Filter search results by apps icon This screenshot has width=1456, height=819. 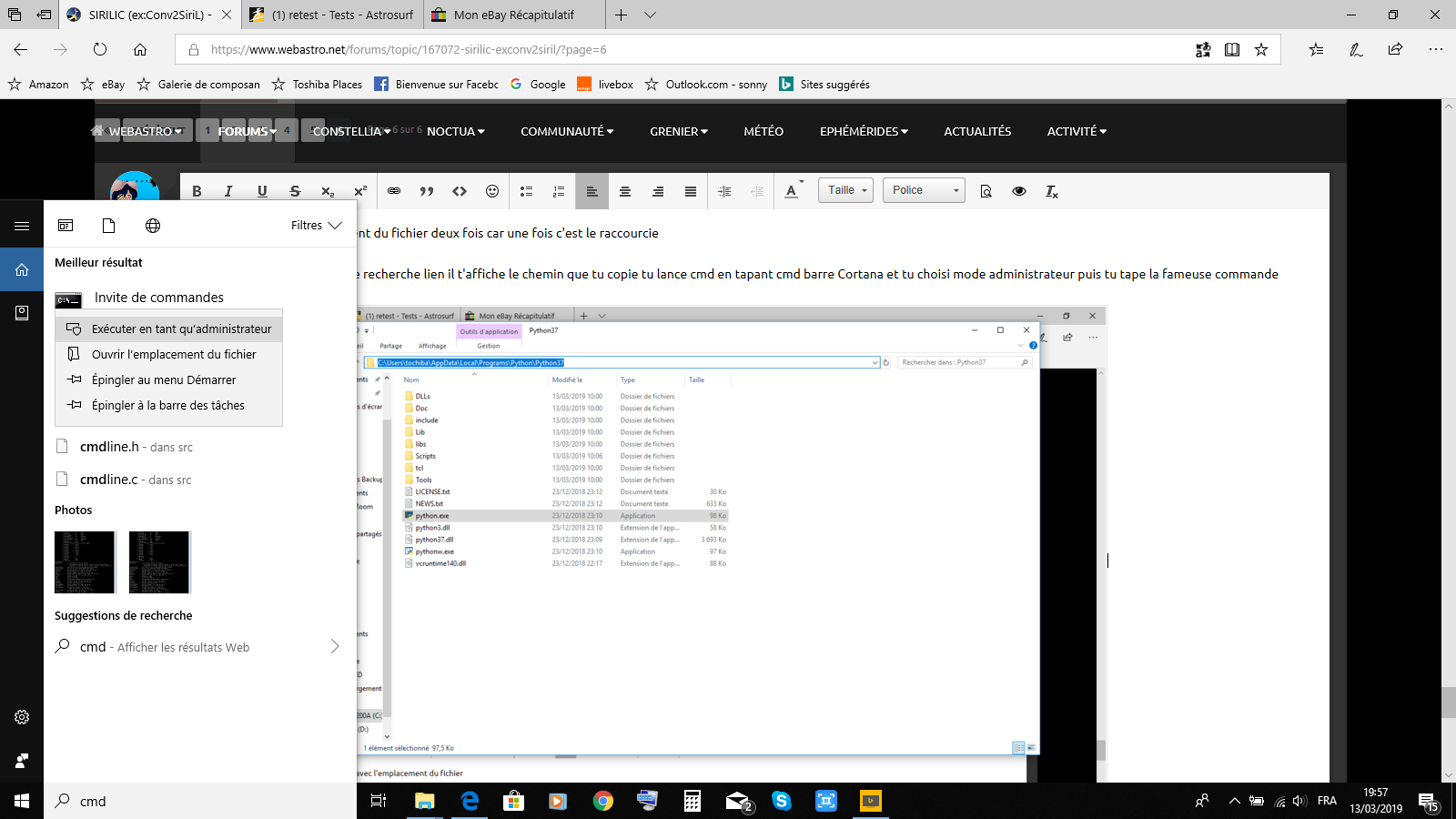[66, 226]
